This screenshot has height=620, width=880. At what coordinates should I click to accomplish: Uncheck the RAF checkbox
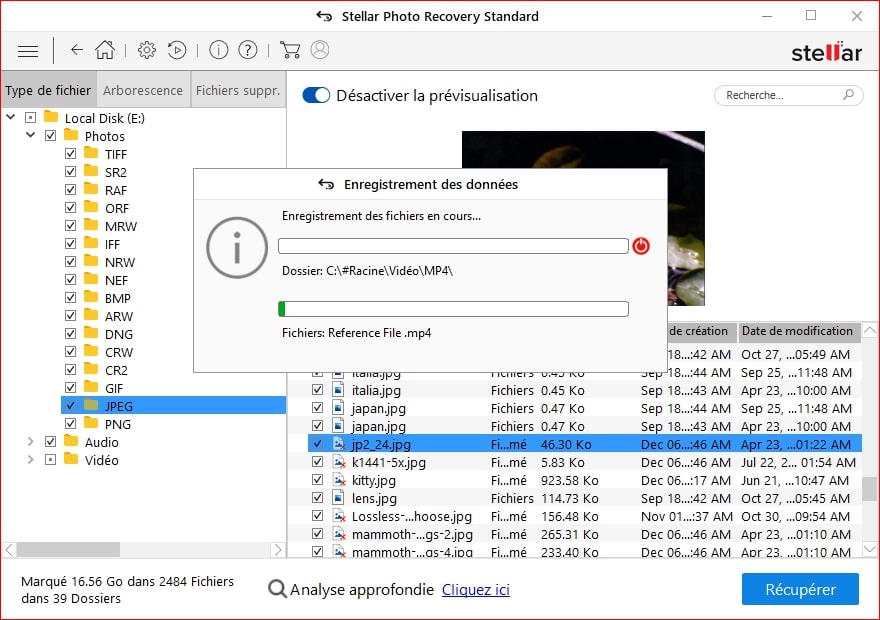coord(70,190)
